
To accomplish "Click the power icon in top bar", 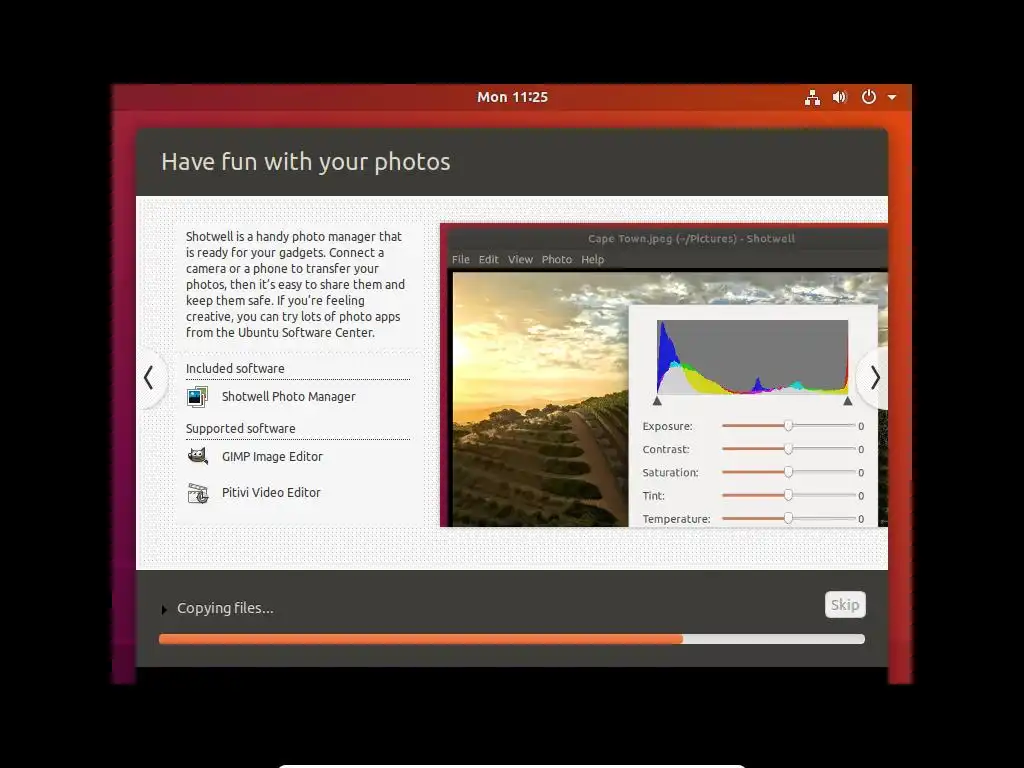I will (869, 97).
